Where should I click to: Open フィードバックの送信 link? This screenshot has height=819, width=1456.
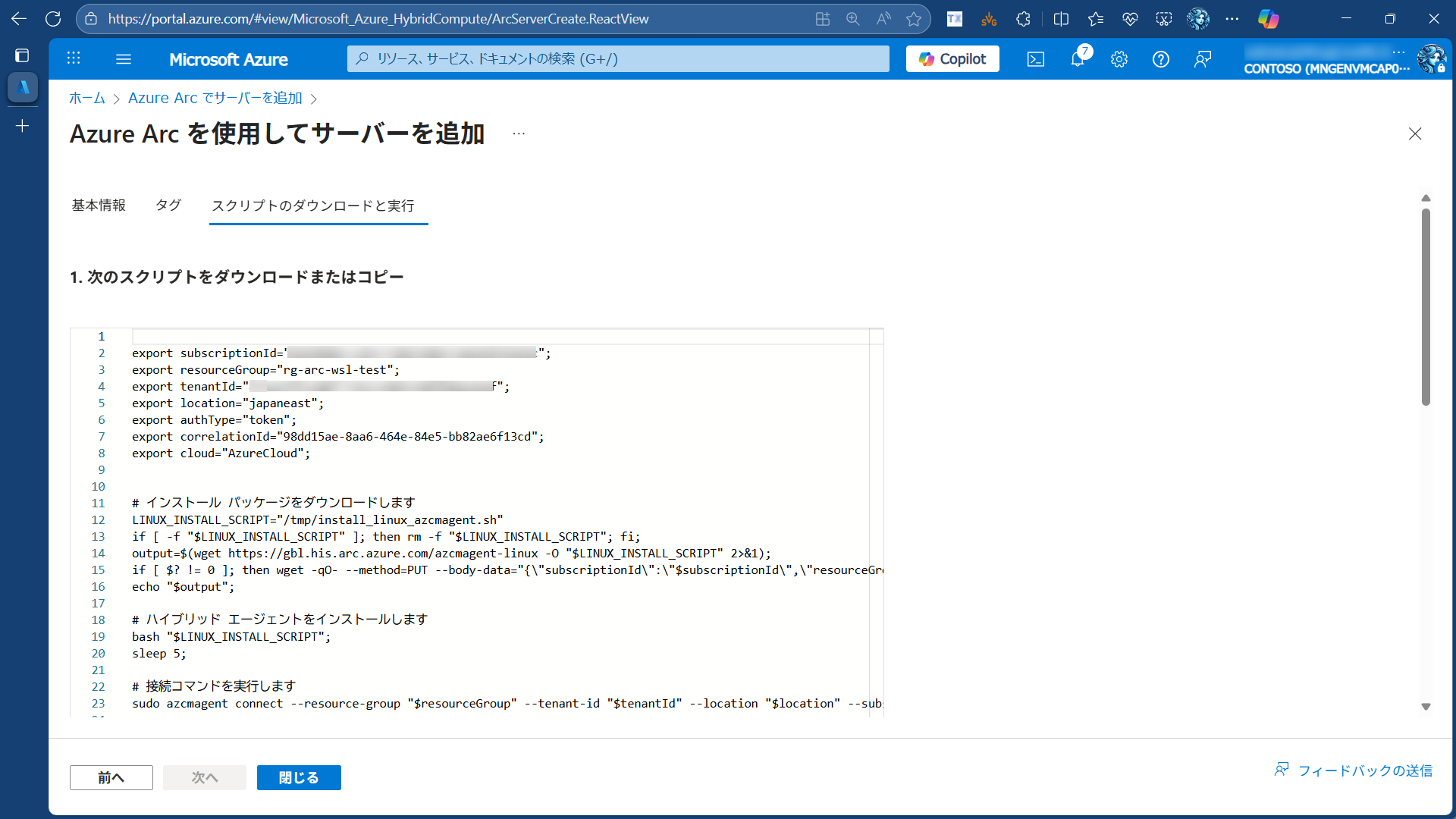point(1354,770)
